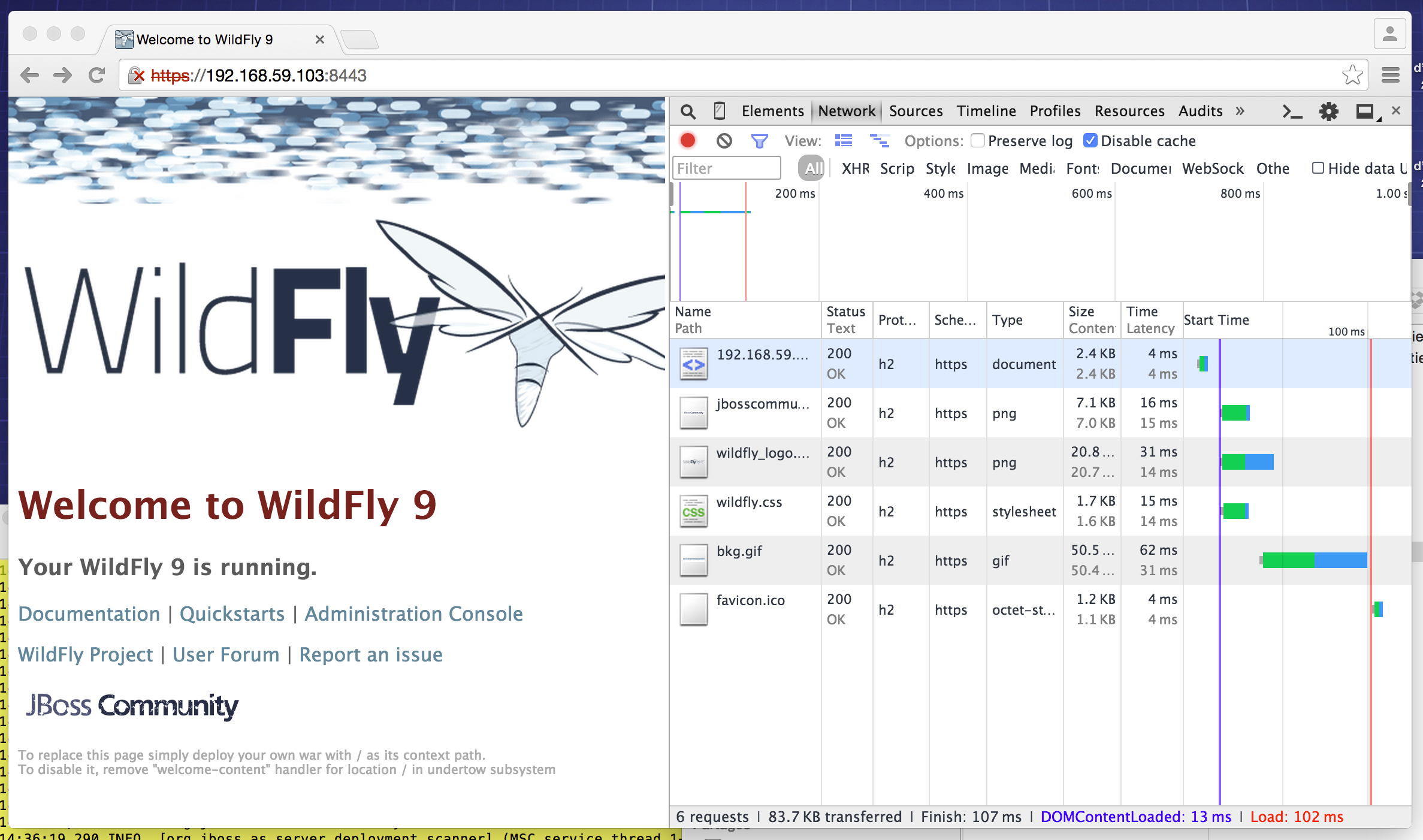Show the console drawer icon
This screenshot has width=1423, height=840.
click(x=1292, y=111)
